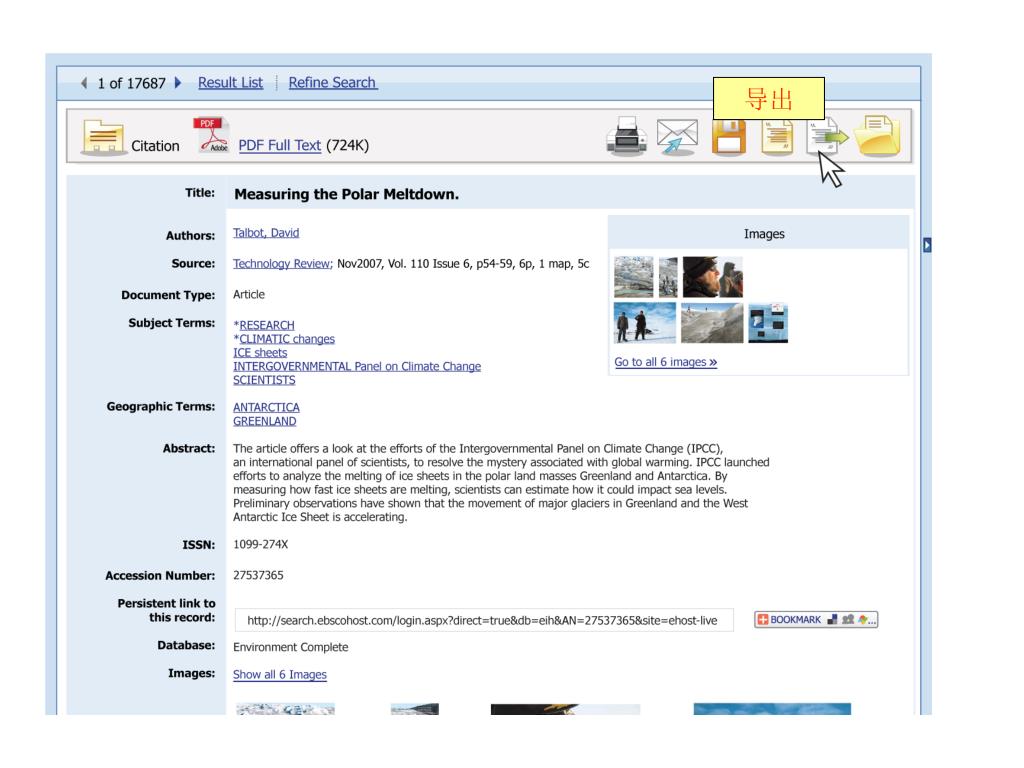Click the BOOKMARK share button
The image size is (1024, 768).
[x=816, y=620]
